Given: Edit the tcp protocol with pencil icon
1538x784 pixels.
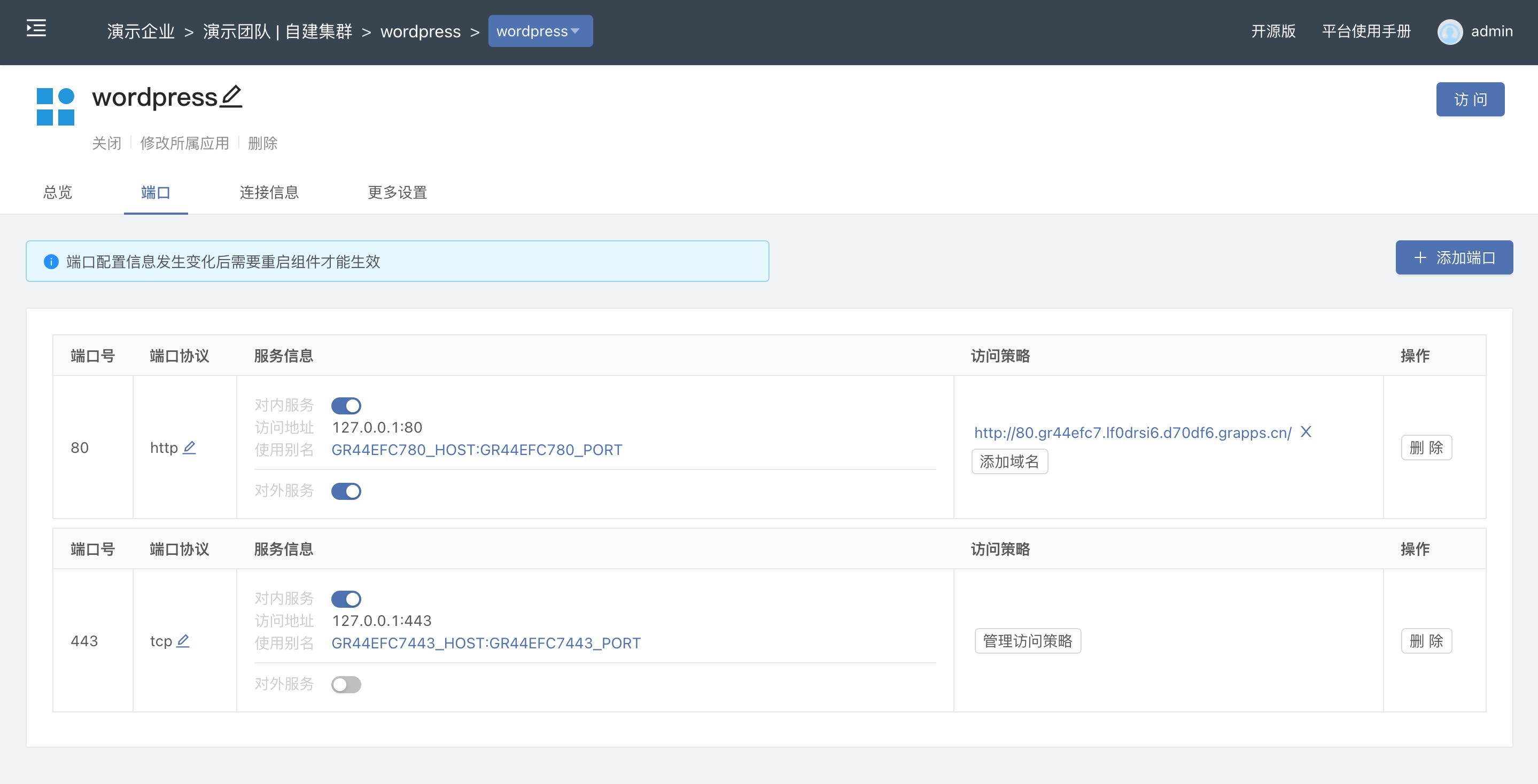Looking at the screenshot, I should point(183,641).
